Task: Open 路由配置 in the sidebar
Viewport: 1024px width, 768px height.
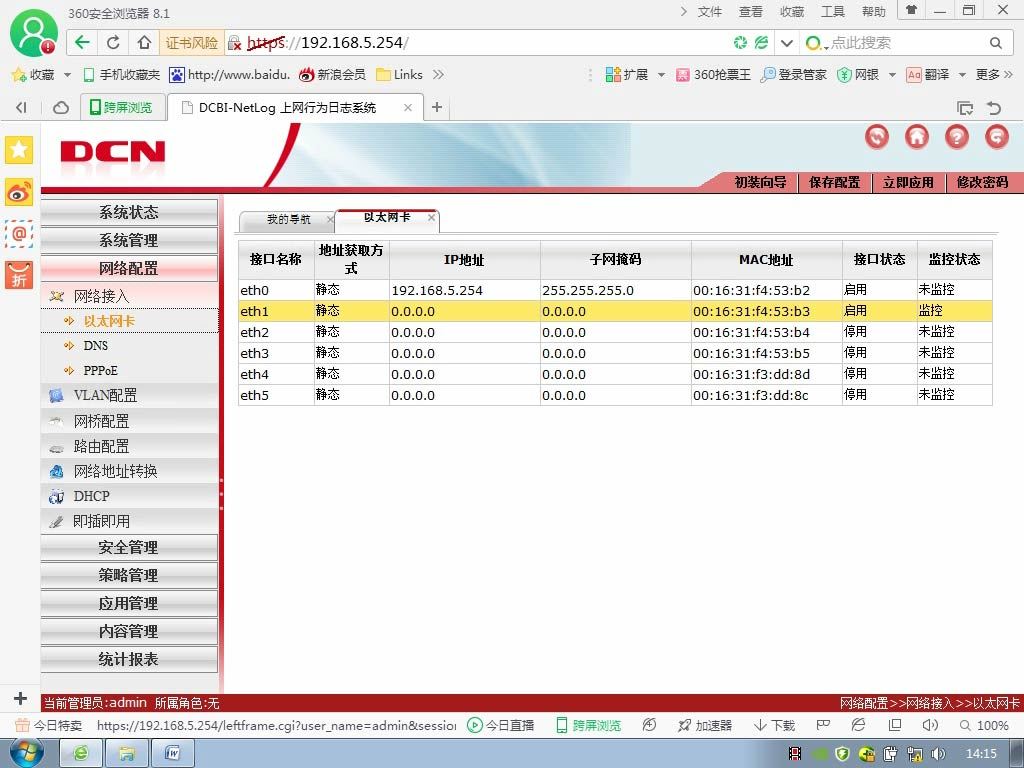Action: coord(101,446)
